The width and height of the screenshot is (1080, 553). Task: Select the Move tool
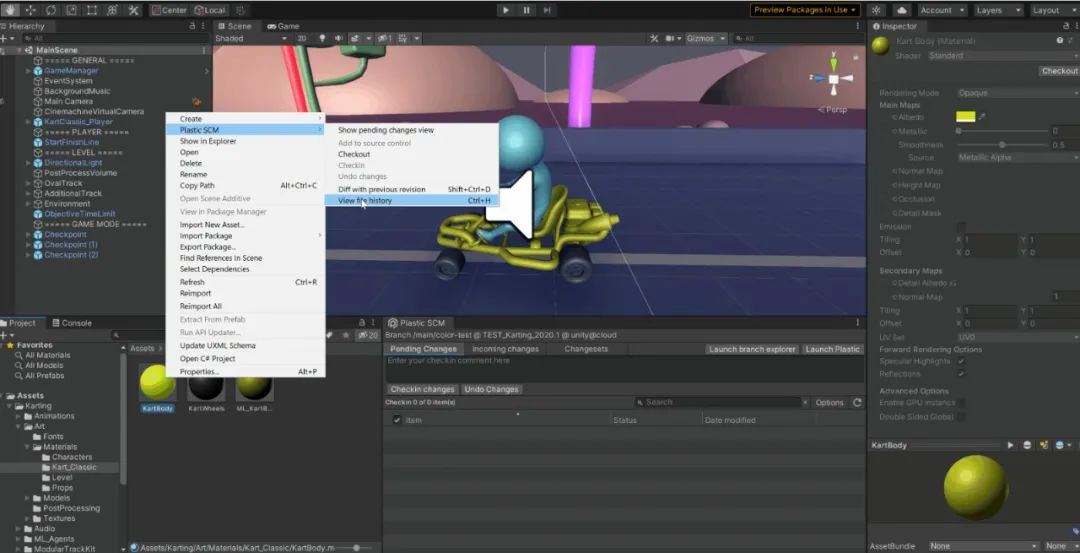pyautogui.click(x=30, y=10)
